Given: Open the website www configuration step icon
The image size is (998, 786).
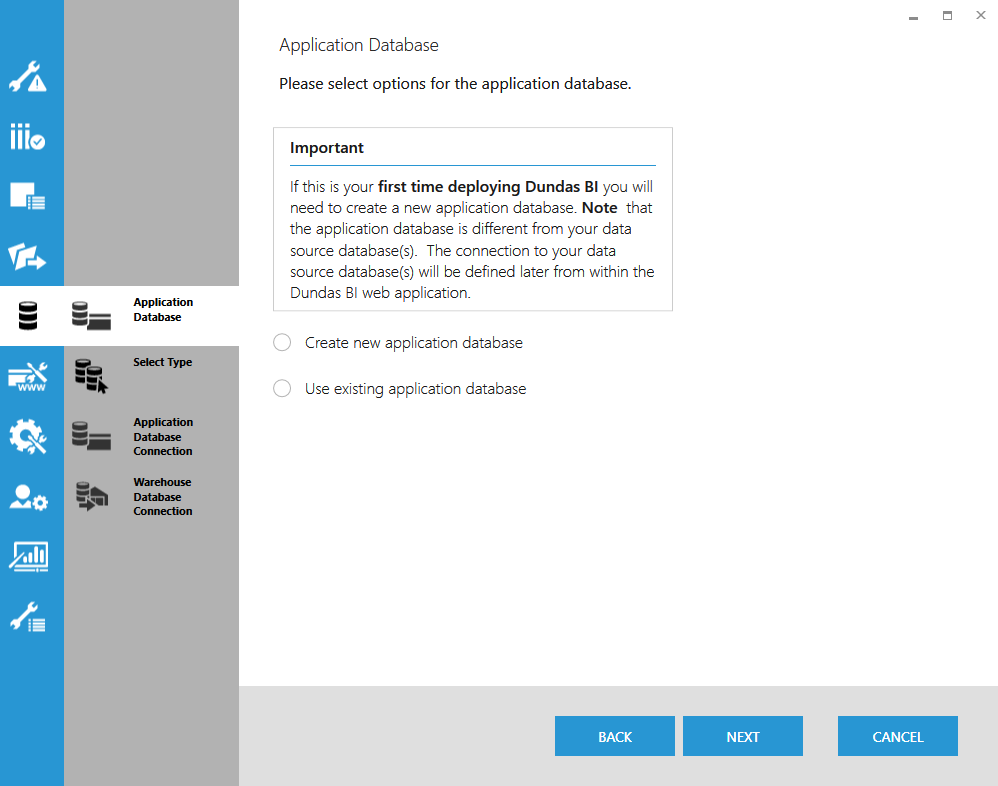Looking at the screenshot, I should pyautogui.click(x=27, y=376).
